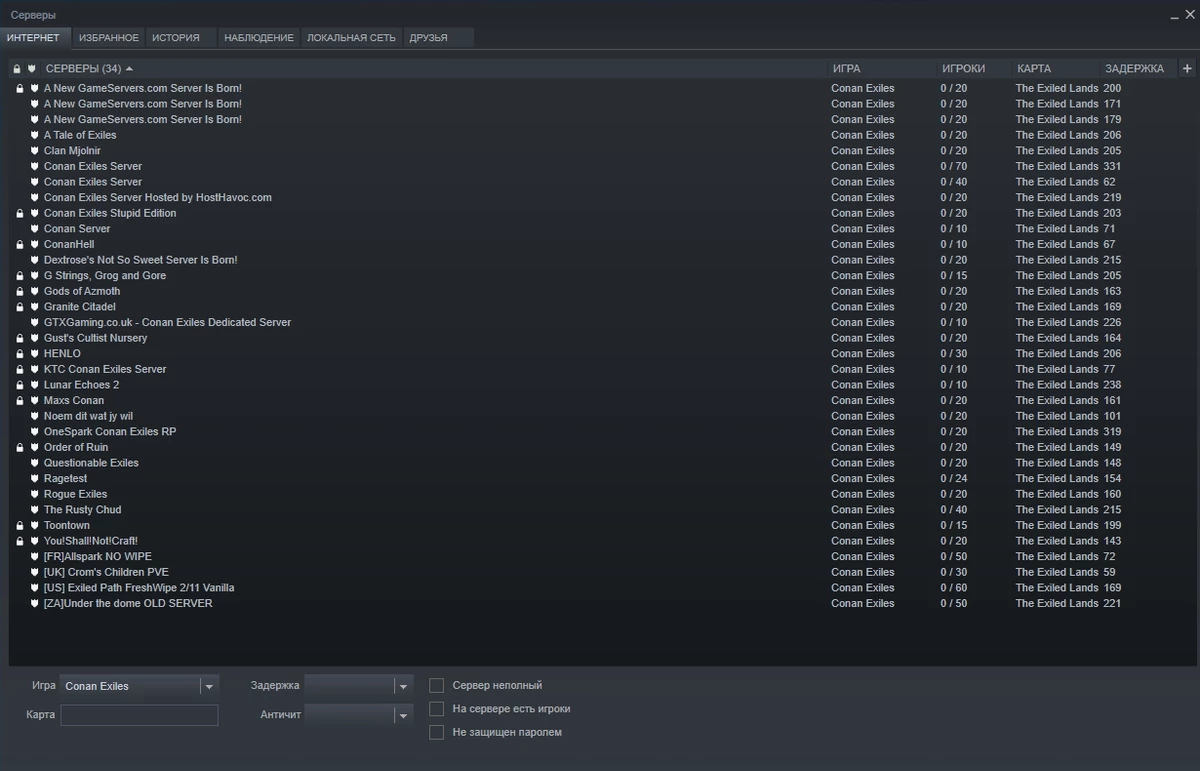
Task: Click the lock icon for KTC Conan Exiles Server
Action: coord(19,369)
